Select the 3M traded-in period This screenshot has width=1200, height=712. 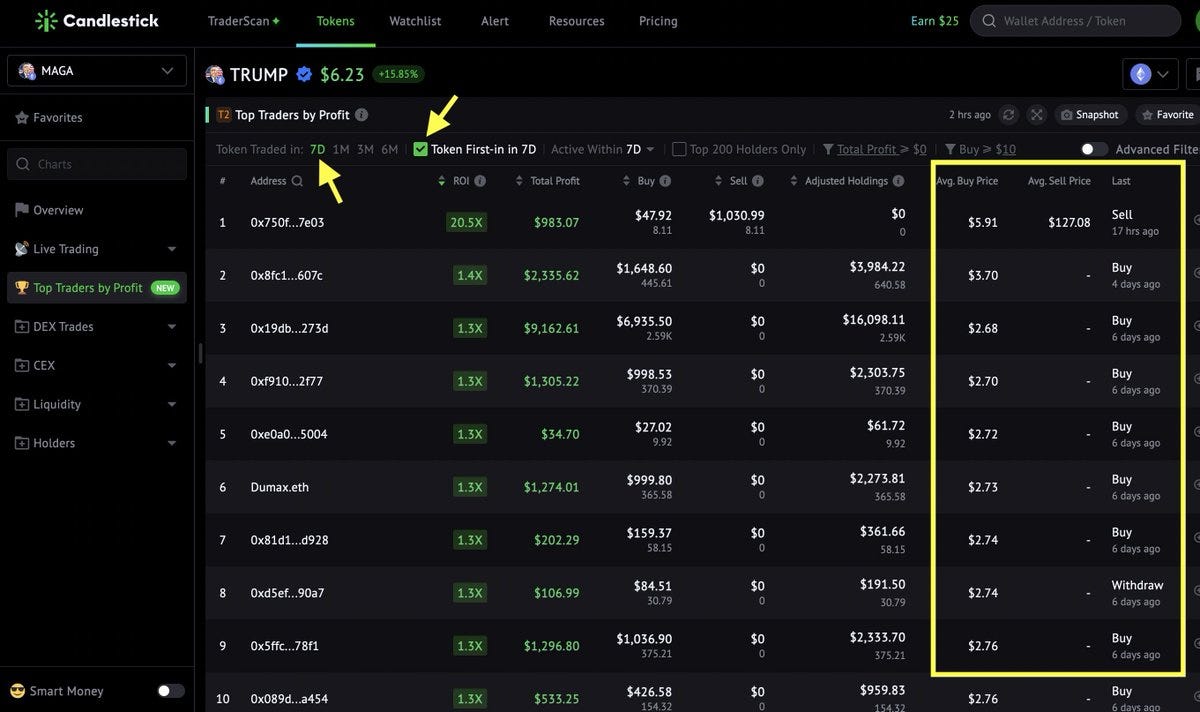(x=365, y=149)
